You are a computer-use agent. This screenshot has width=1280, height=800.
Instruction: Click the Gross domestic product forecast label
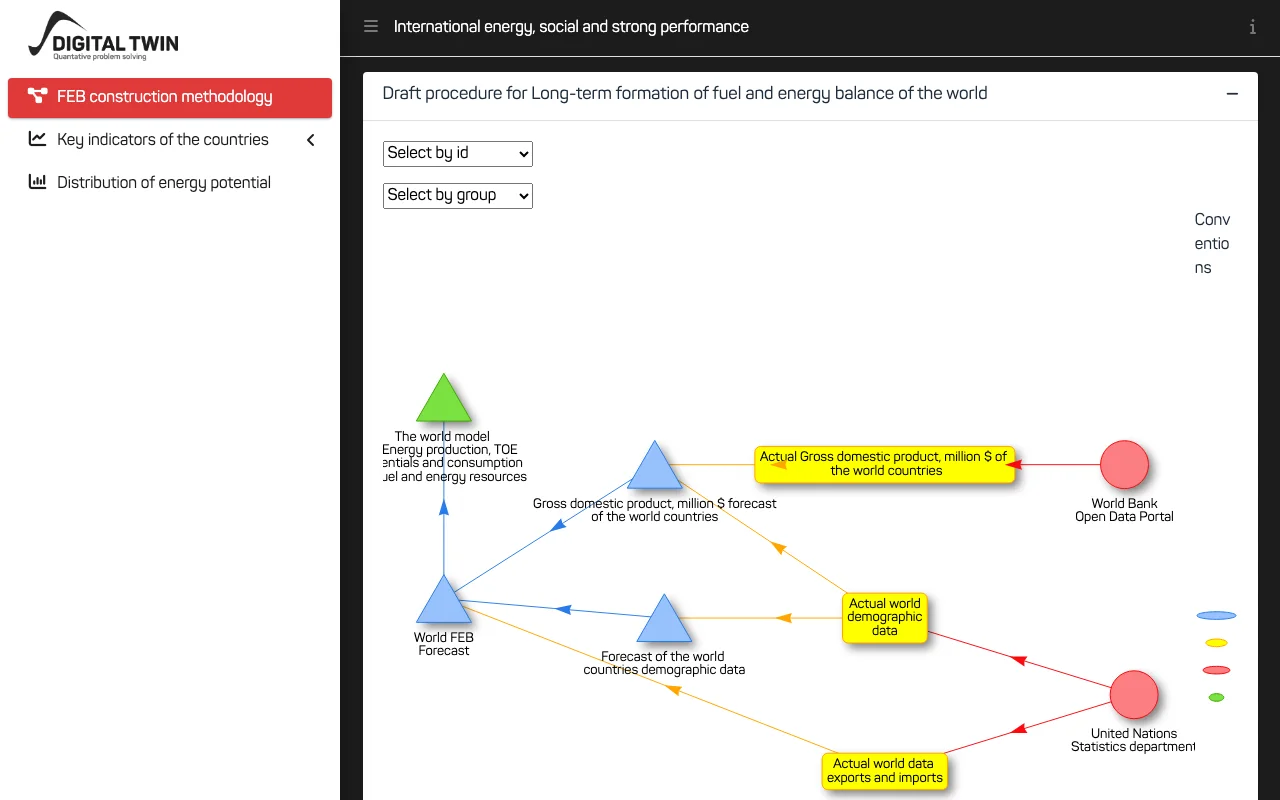[654, 510]
